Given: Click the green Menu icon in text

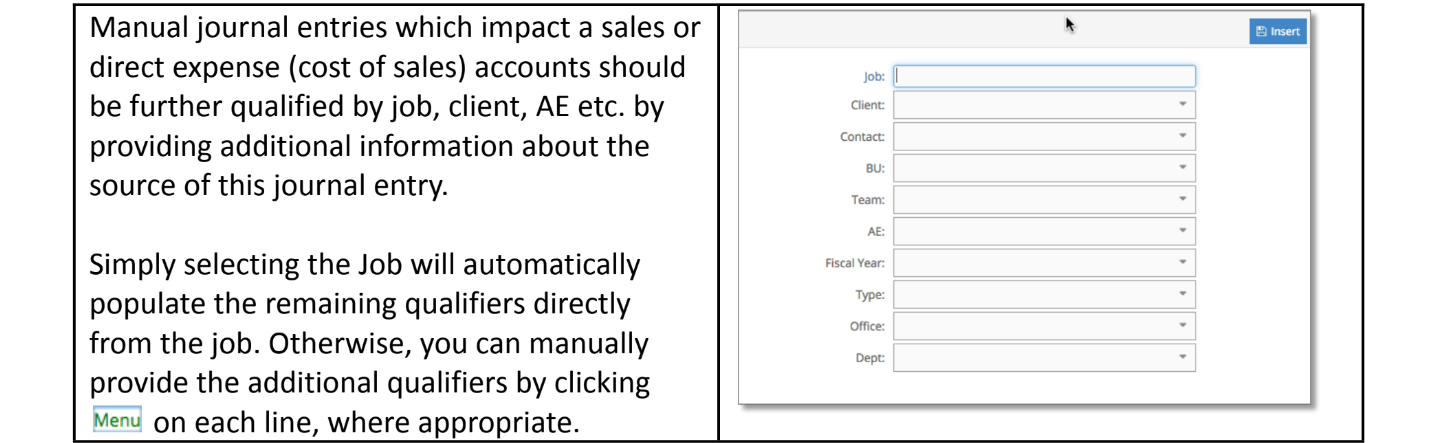Looking at the screenshot, I should (x=117, y=419).
